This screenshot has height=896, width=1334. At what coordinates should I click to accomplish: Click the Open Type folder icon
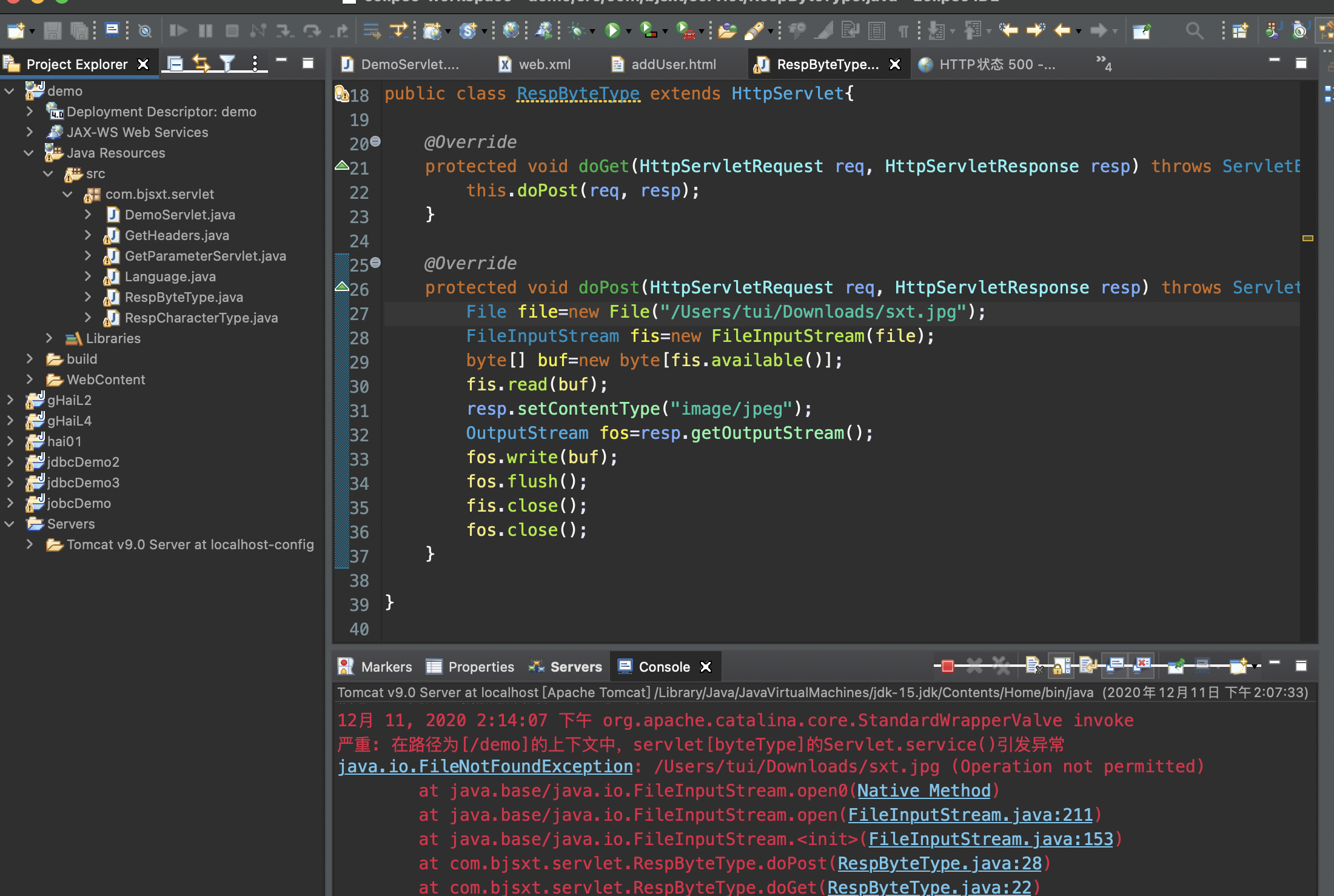[727, 30]
